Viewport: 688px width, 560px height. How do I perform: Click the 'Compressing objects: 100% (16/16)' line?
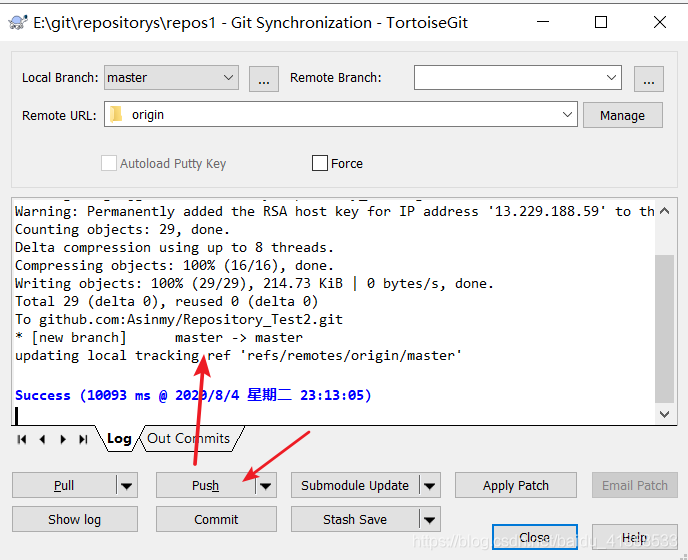tap(175, 266)
